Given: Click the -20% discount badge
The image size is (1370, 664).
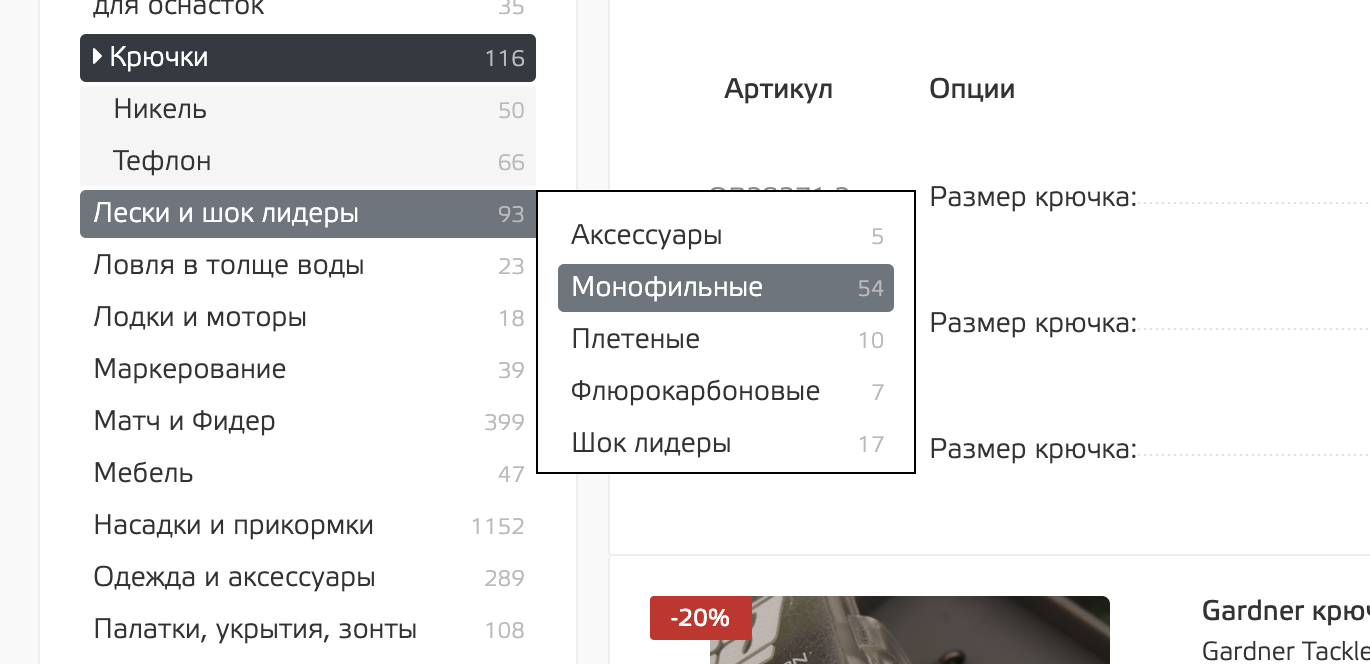Looking at the screenshot, I should [700, 618].
